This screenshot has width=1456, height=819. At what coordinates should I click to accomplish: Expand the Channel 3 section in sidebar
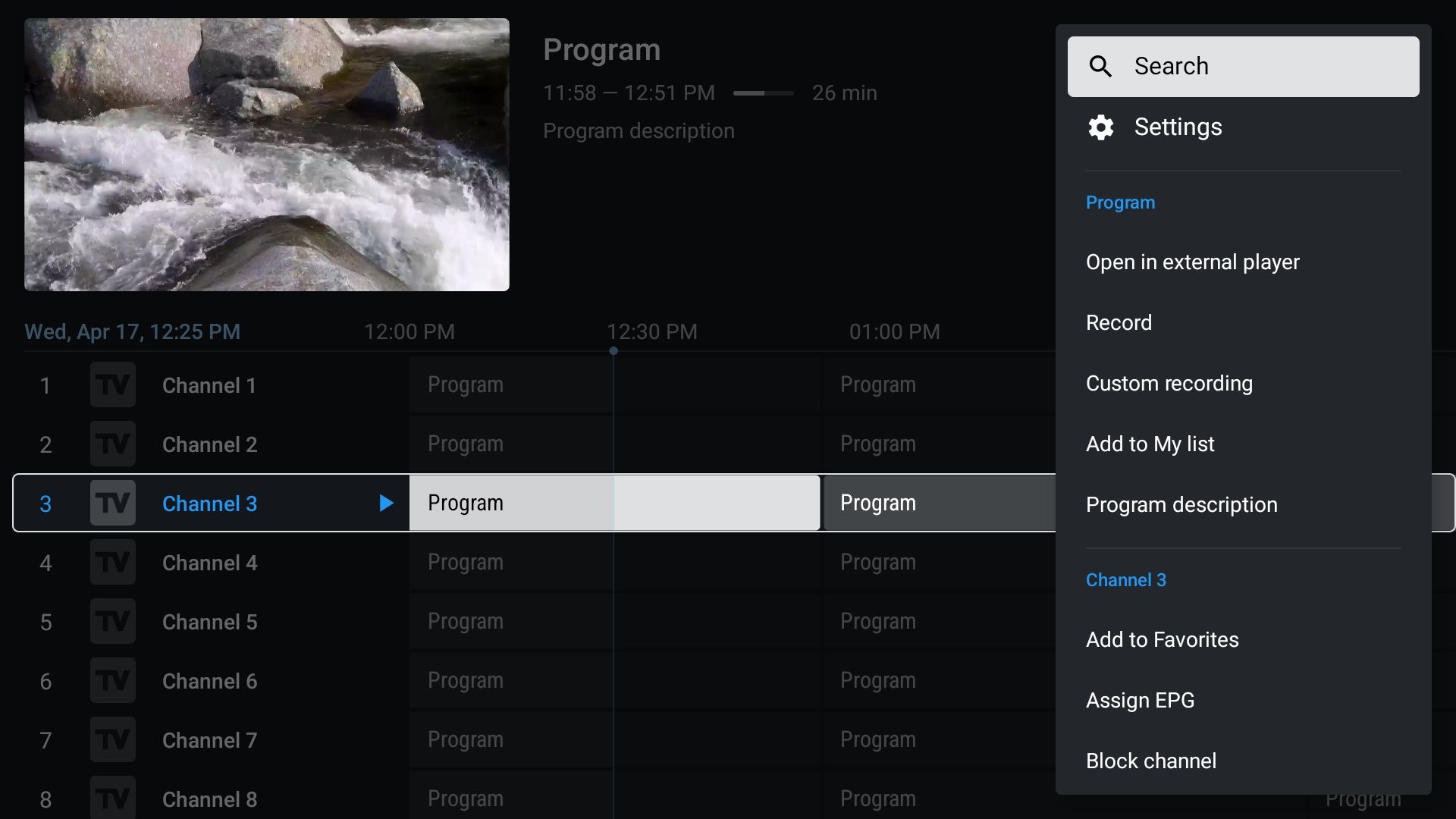pos(1126,579)
